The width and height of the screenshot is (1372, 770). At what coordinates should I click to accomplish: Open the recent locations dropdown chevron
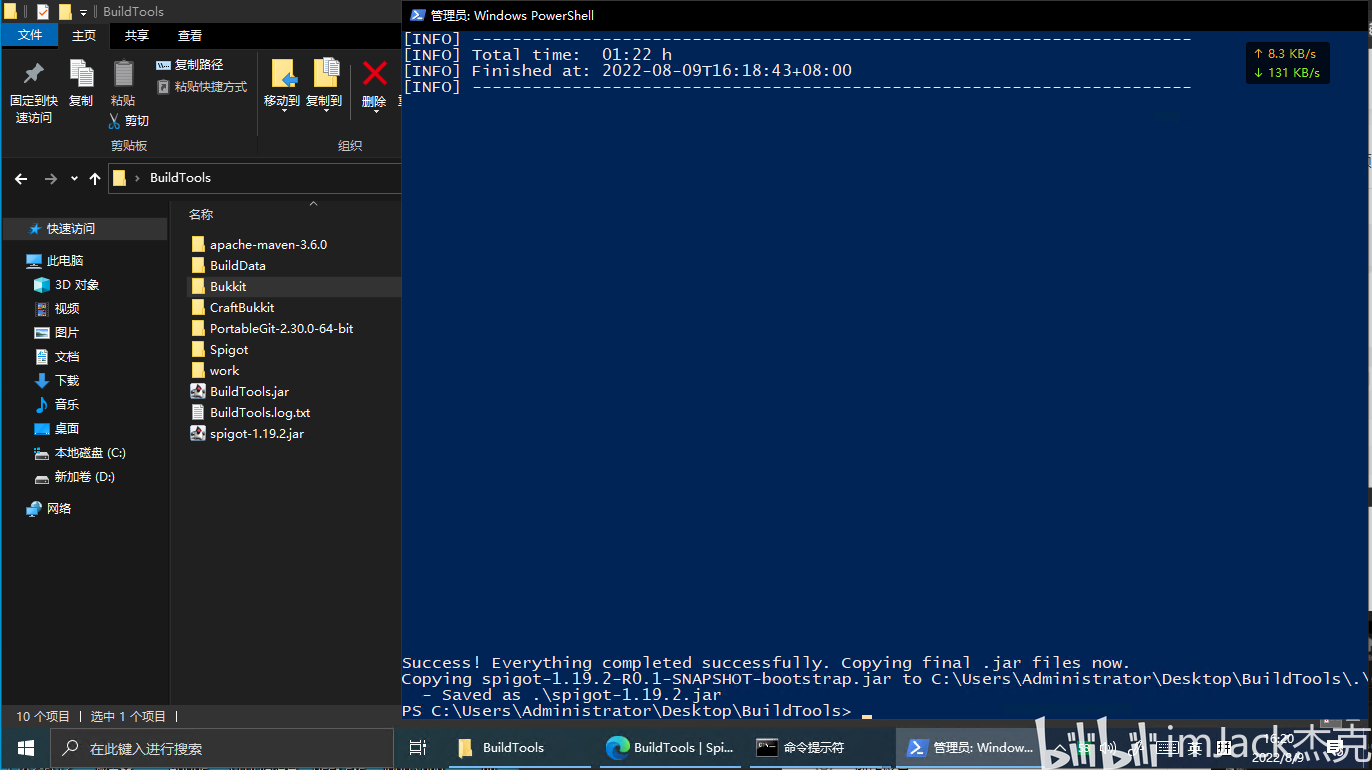click(x=74, y=179)
